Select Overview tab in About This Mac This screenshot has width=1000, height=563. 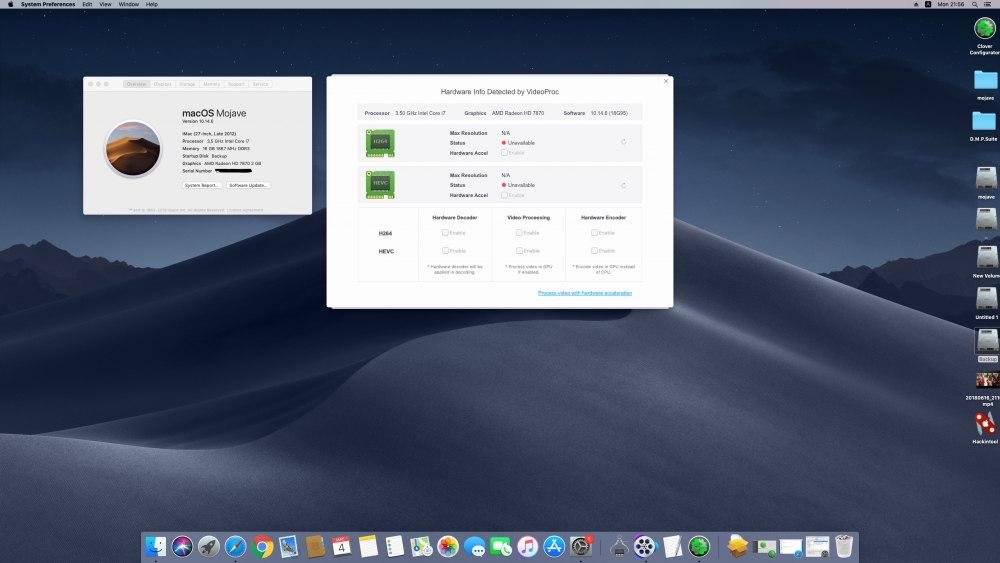click(x=136, y=84)
